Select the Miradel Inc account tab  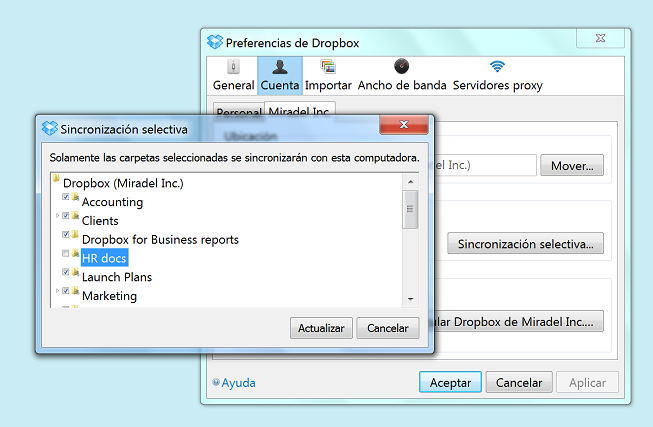point(299,109)
